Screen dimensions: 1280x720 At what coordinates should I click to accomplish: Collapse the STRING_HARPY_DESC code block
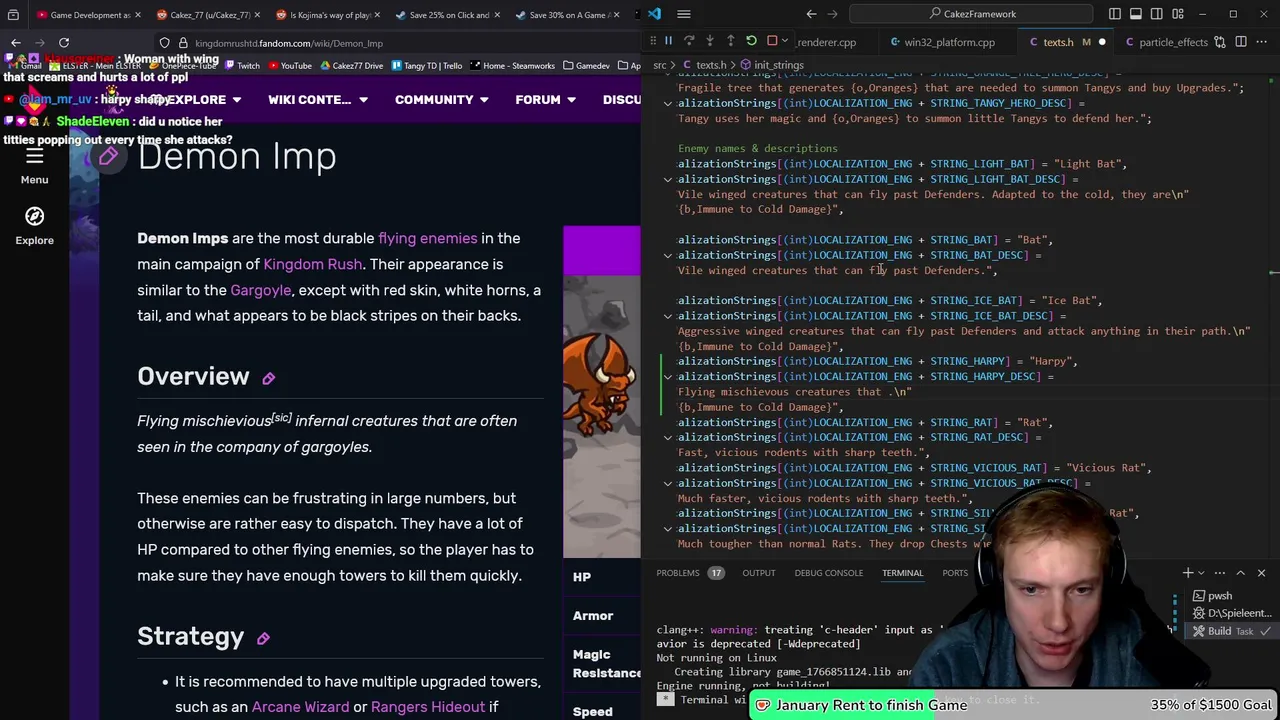(668, 377)
